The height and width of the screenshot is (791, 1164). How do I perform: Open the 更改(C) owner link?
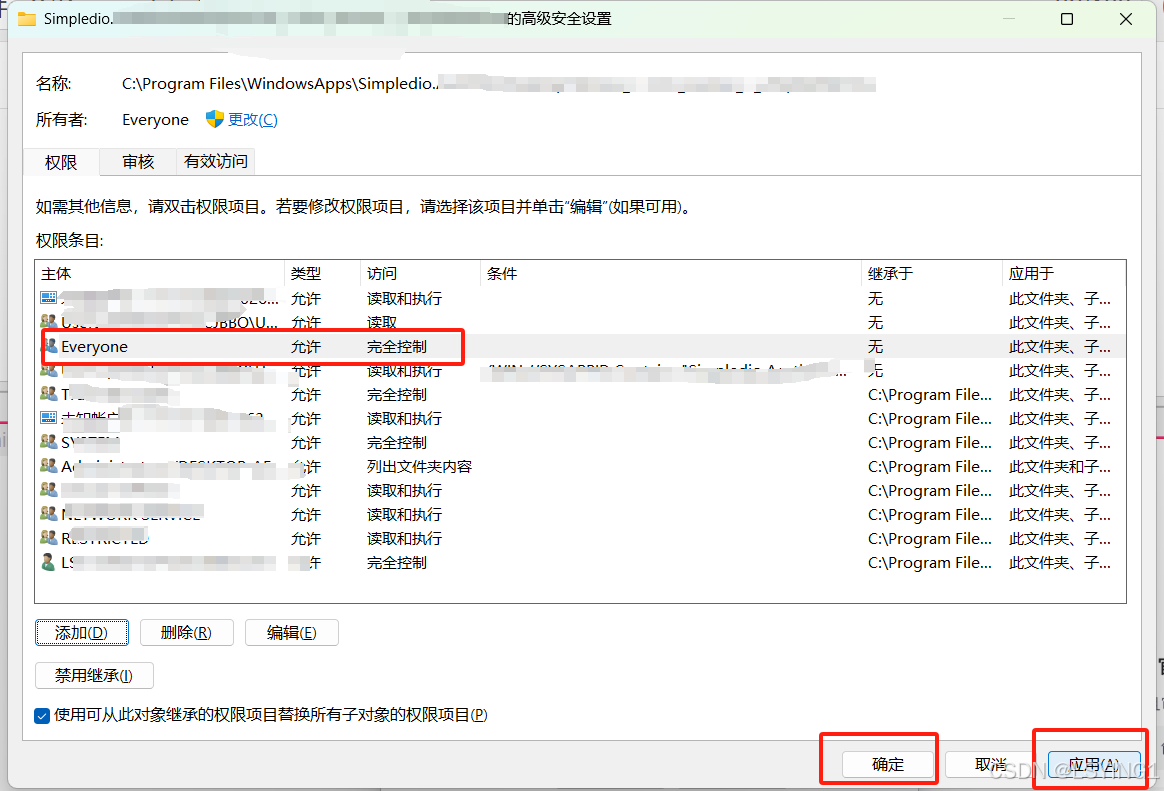(x=252, y=119)
